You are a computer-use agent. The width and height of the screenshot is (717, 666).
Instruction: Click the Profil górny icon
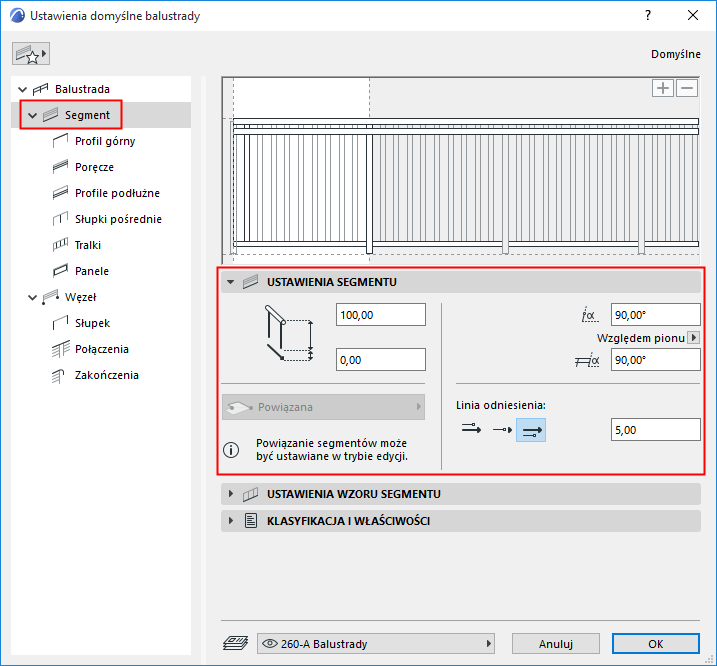[x=60, y=141]
